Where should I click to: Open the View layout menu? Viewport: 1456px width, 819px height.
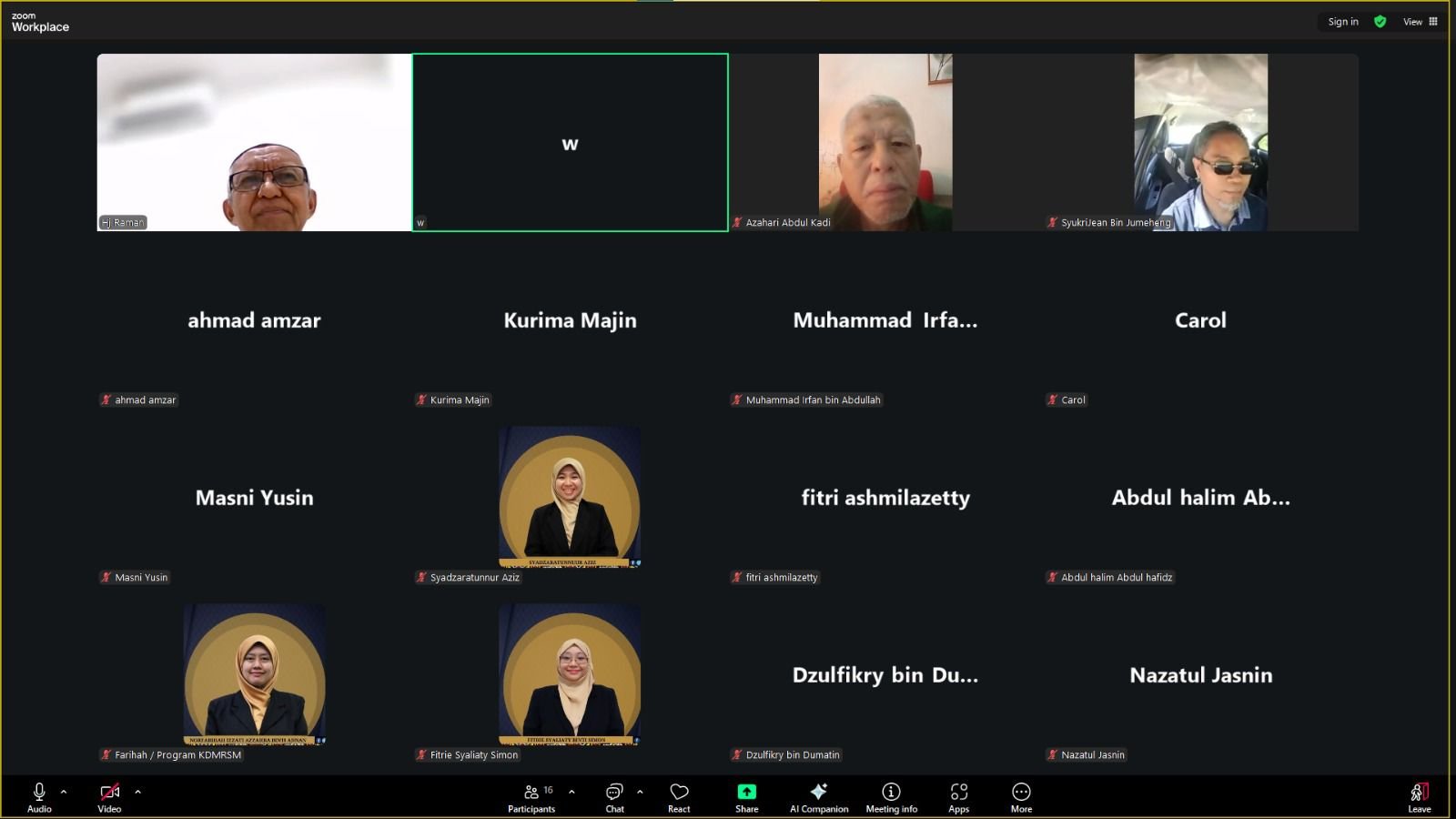(1420, 22)
